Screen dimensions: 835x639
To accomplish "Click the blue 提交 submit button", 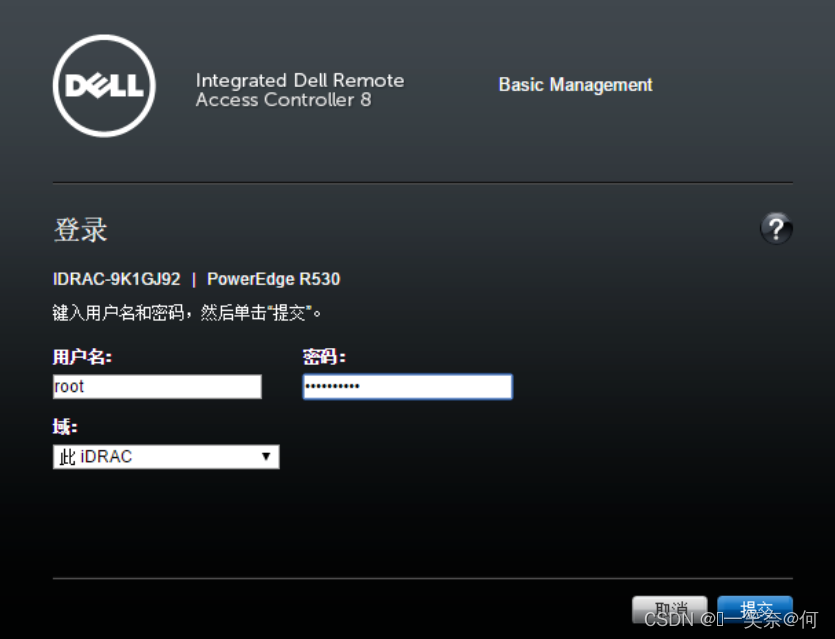I will coord(755,610).
